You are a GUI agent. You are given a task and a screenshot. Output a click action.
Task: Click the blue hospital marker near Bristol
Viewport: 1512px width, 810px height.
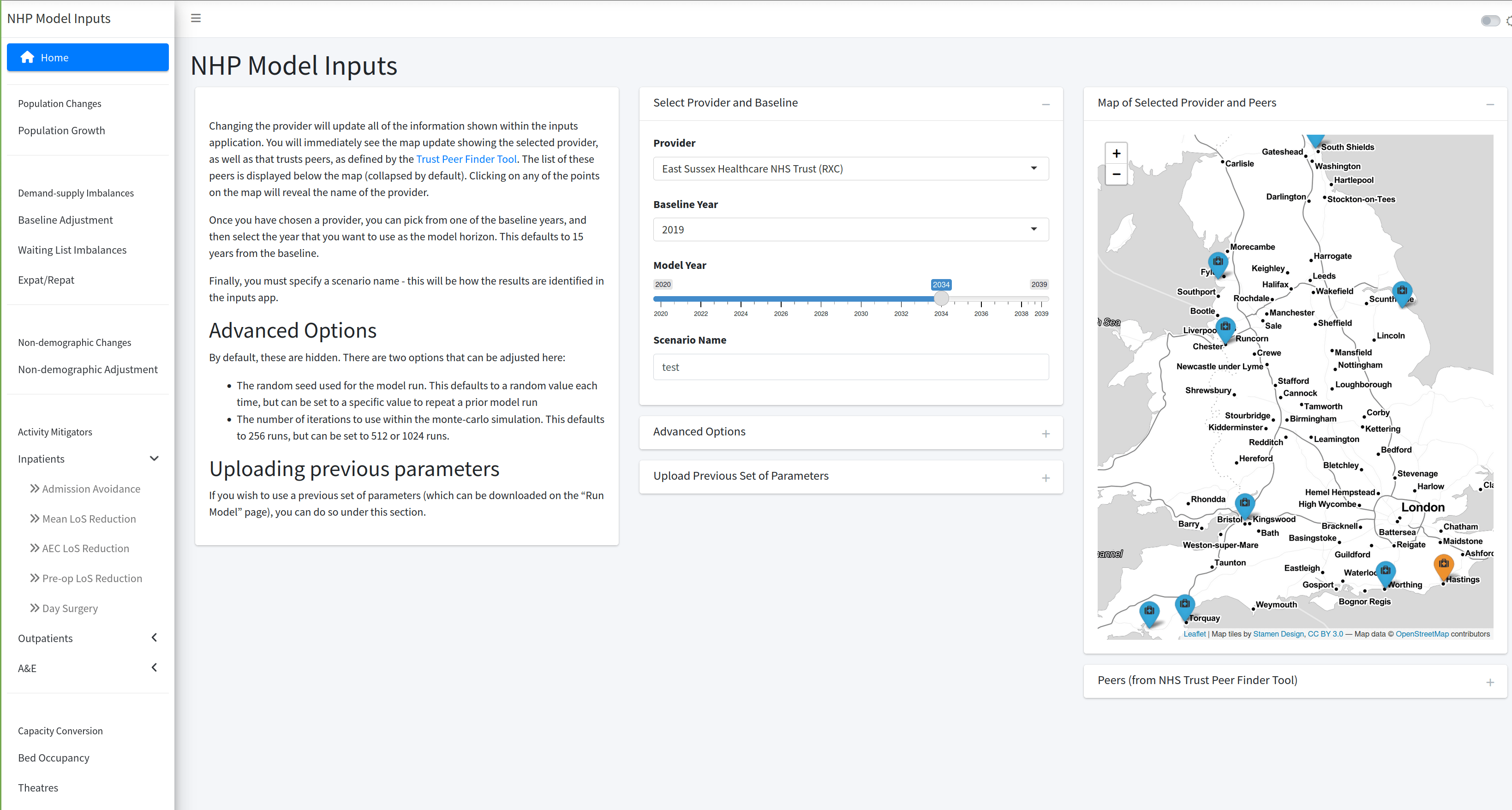point(1244,504)
